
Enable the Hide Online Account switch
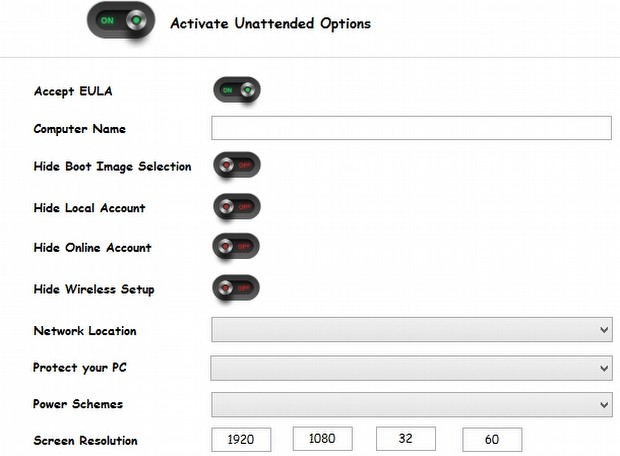coord(236,247)
